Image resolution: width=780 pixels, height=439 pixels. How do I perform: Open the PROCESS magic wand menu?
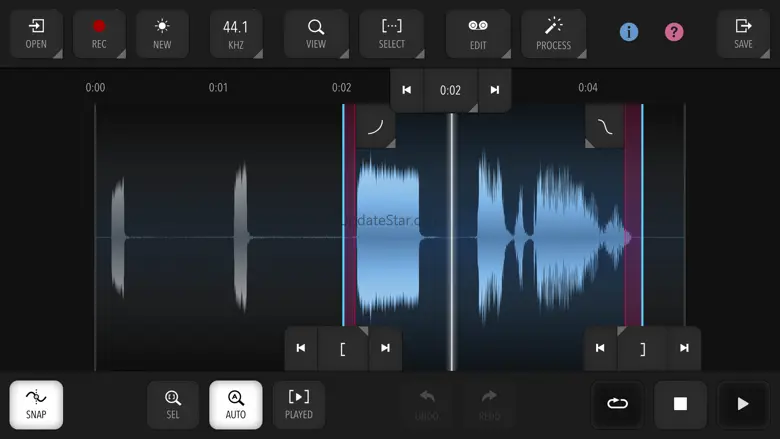click(x=553, y=34)
